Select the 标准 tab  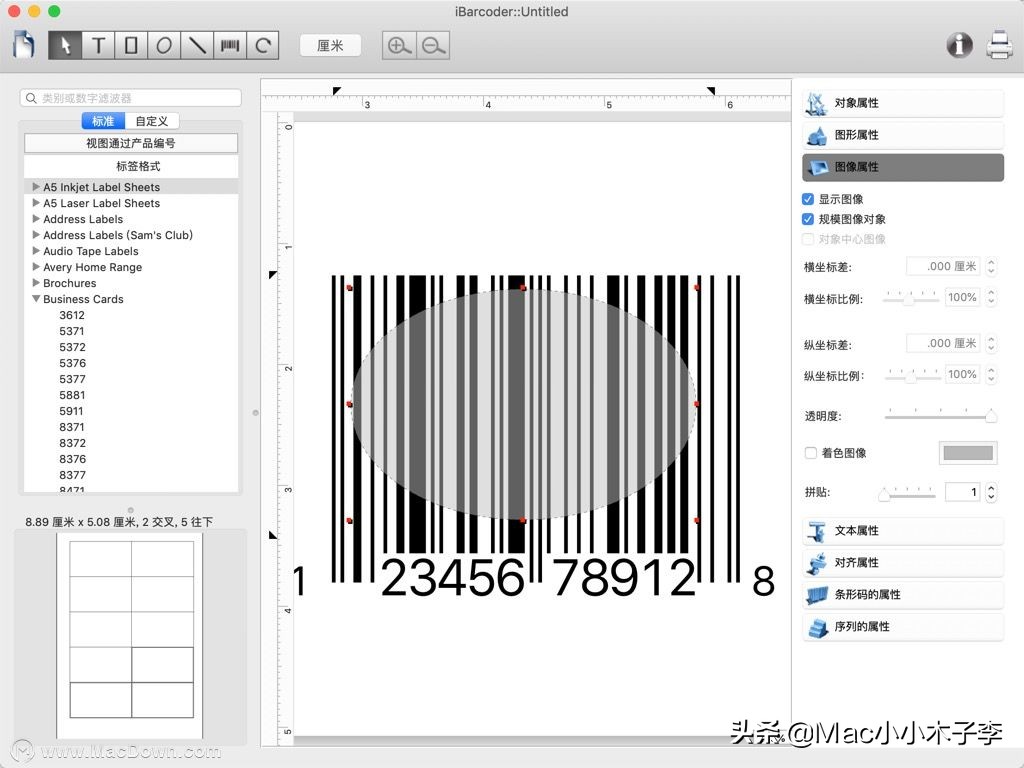(x=103, y=120)
